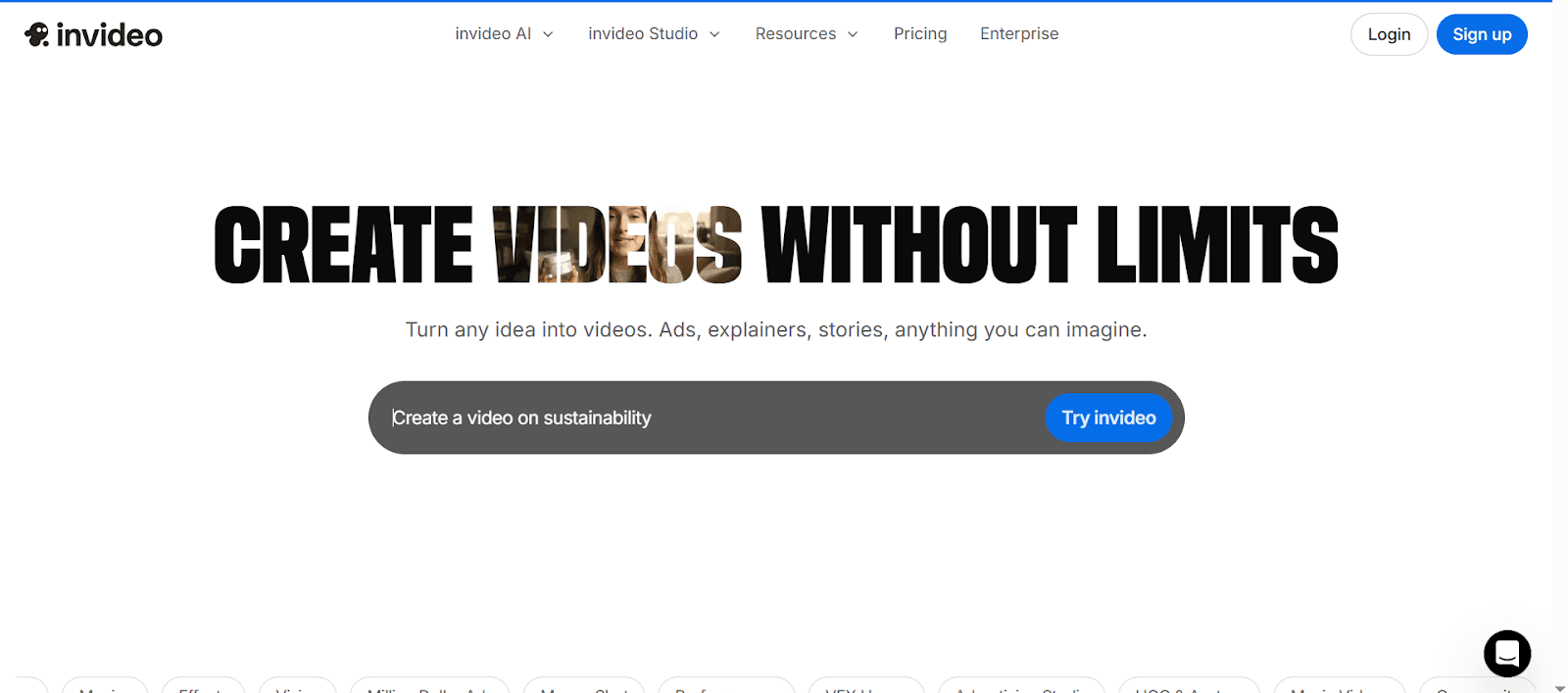The image size is (1568, 693).
Task: Click the 'Turn any idea into videos' tagline
Action: (776, 329)
